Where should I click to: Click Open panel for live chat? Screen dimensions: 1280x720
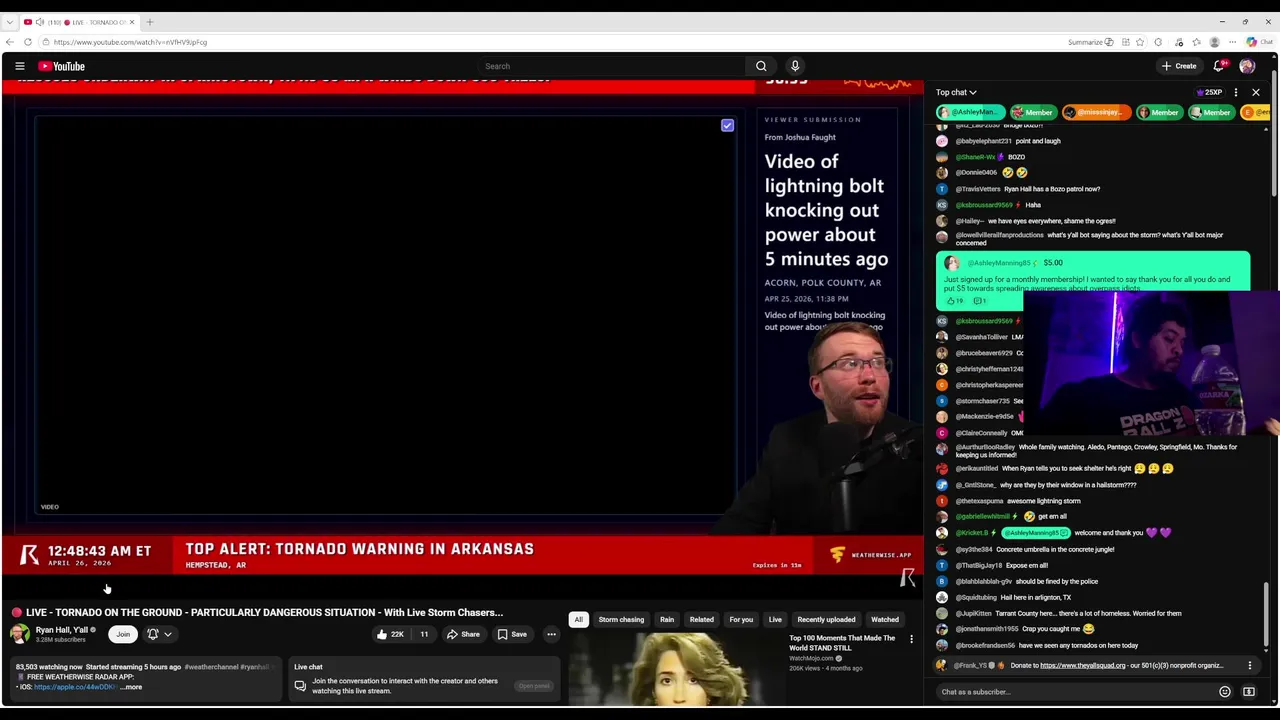534,686
